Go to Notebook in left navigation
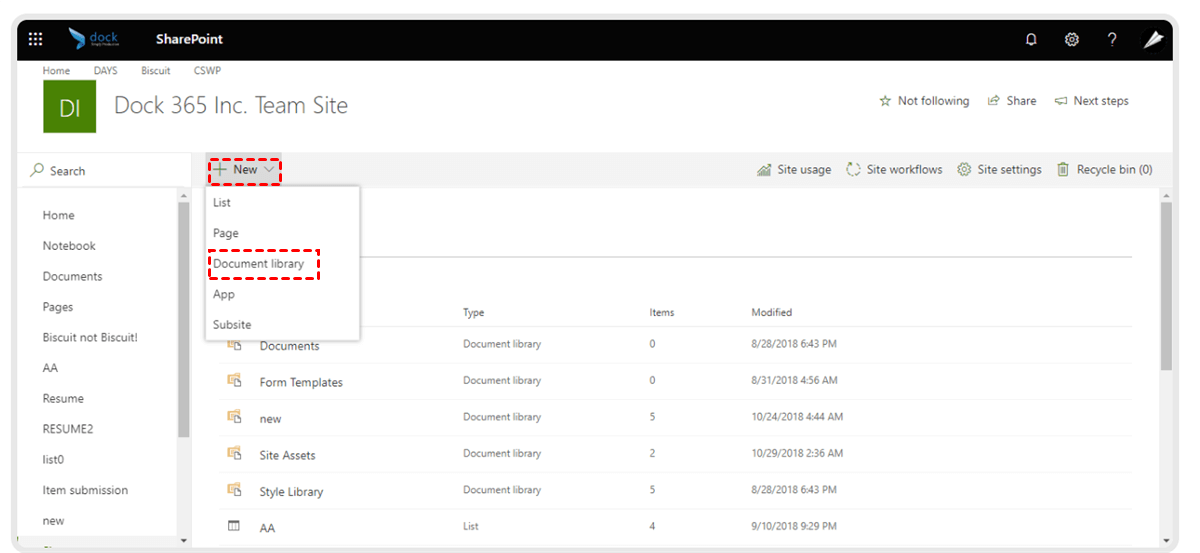The image size is (1200, 553). [x=69, y=246]
